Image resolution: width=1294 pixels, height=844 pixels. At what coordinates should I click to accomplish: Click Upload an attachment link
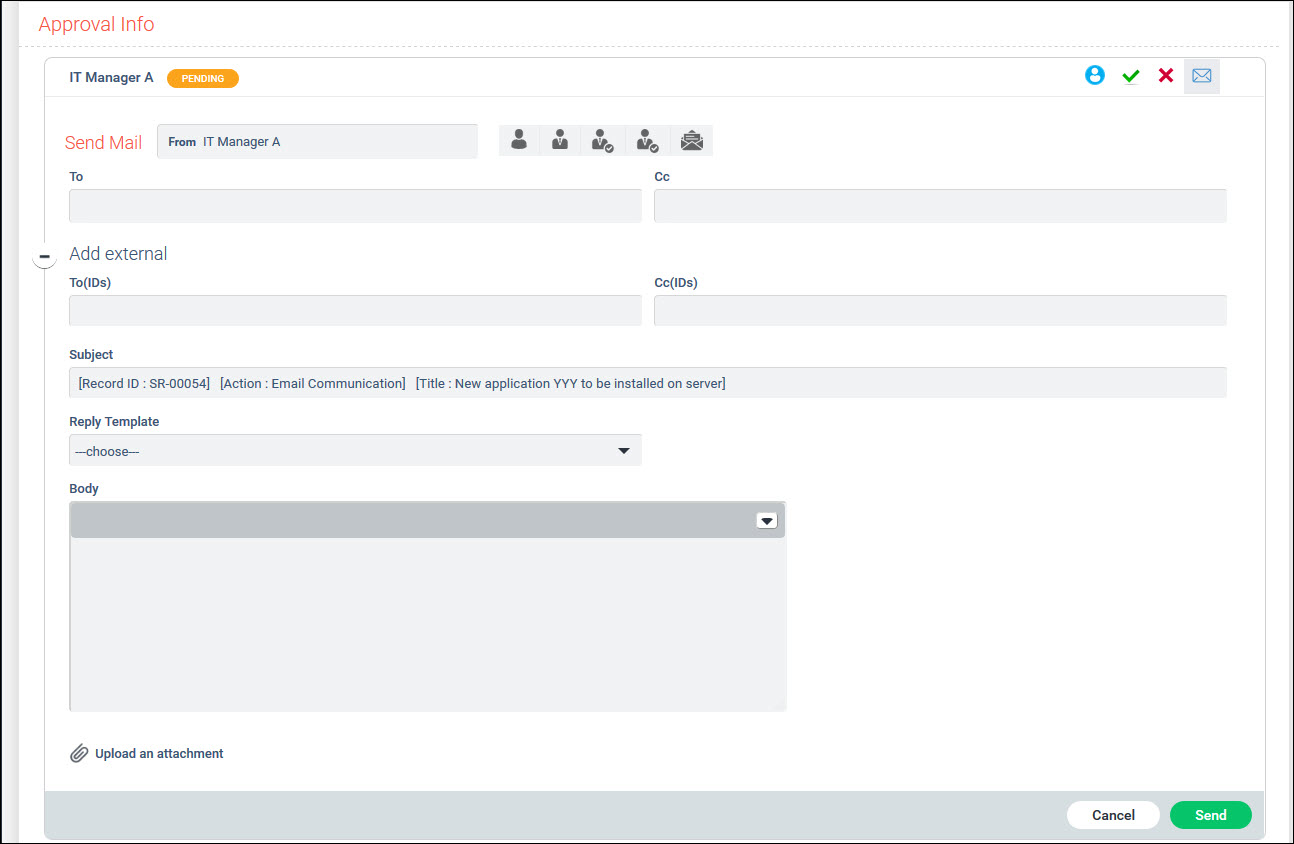pyautogui.click(x=159, y=754)
